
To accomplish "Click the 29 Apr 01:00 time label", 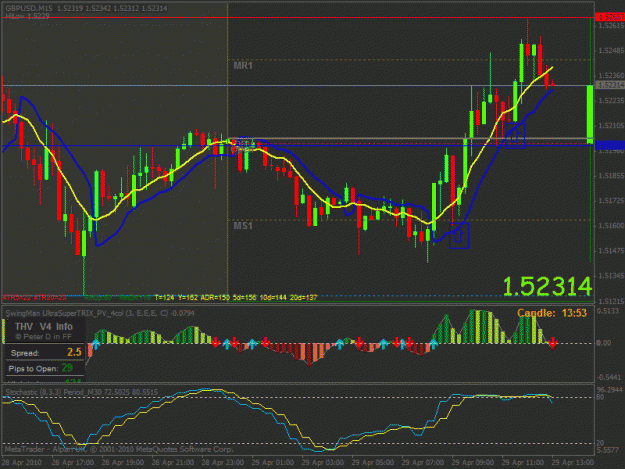I will (x=273, y=463).
